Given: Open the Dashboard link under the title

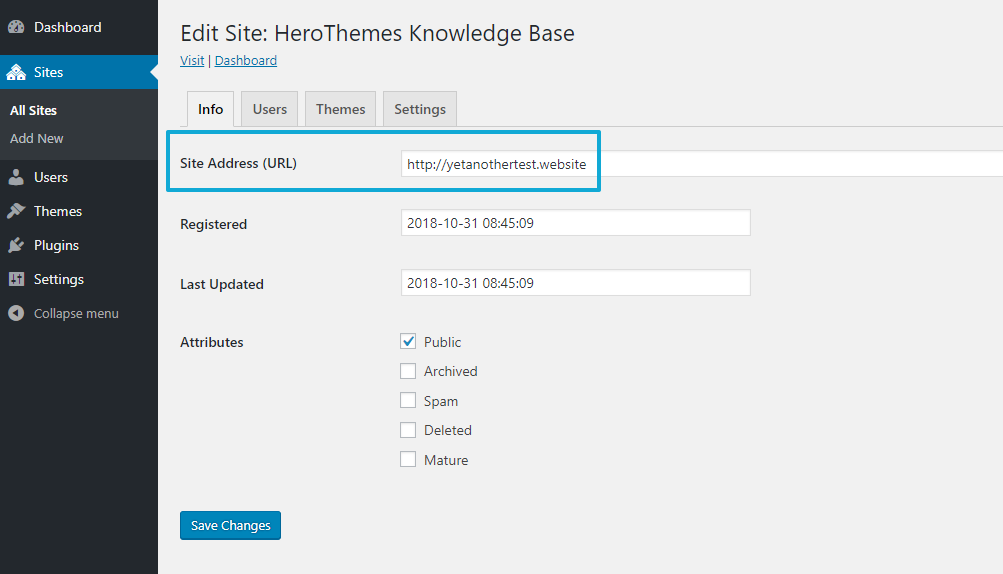Looking at the screenshot, I should coord(246,60).
